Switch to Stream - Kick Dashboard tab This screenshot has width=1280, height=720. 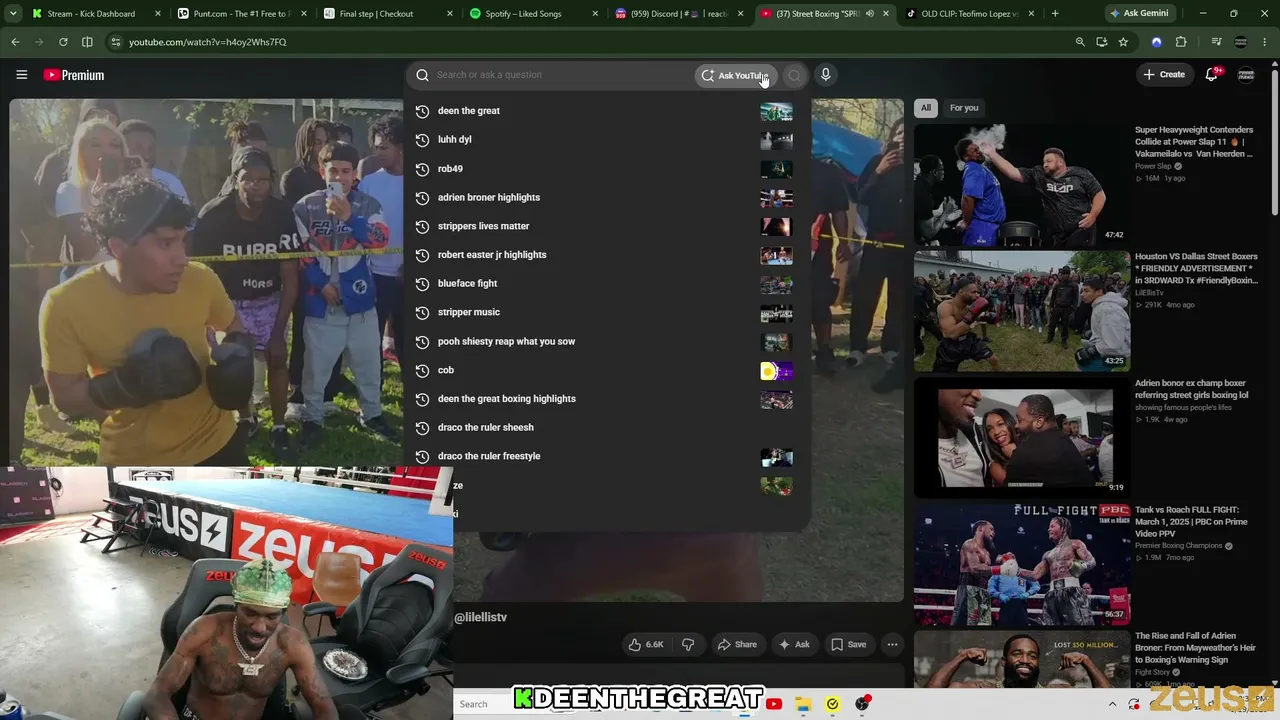pyautogui.click(x=97, y=14)
